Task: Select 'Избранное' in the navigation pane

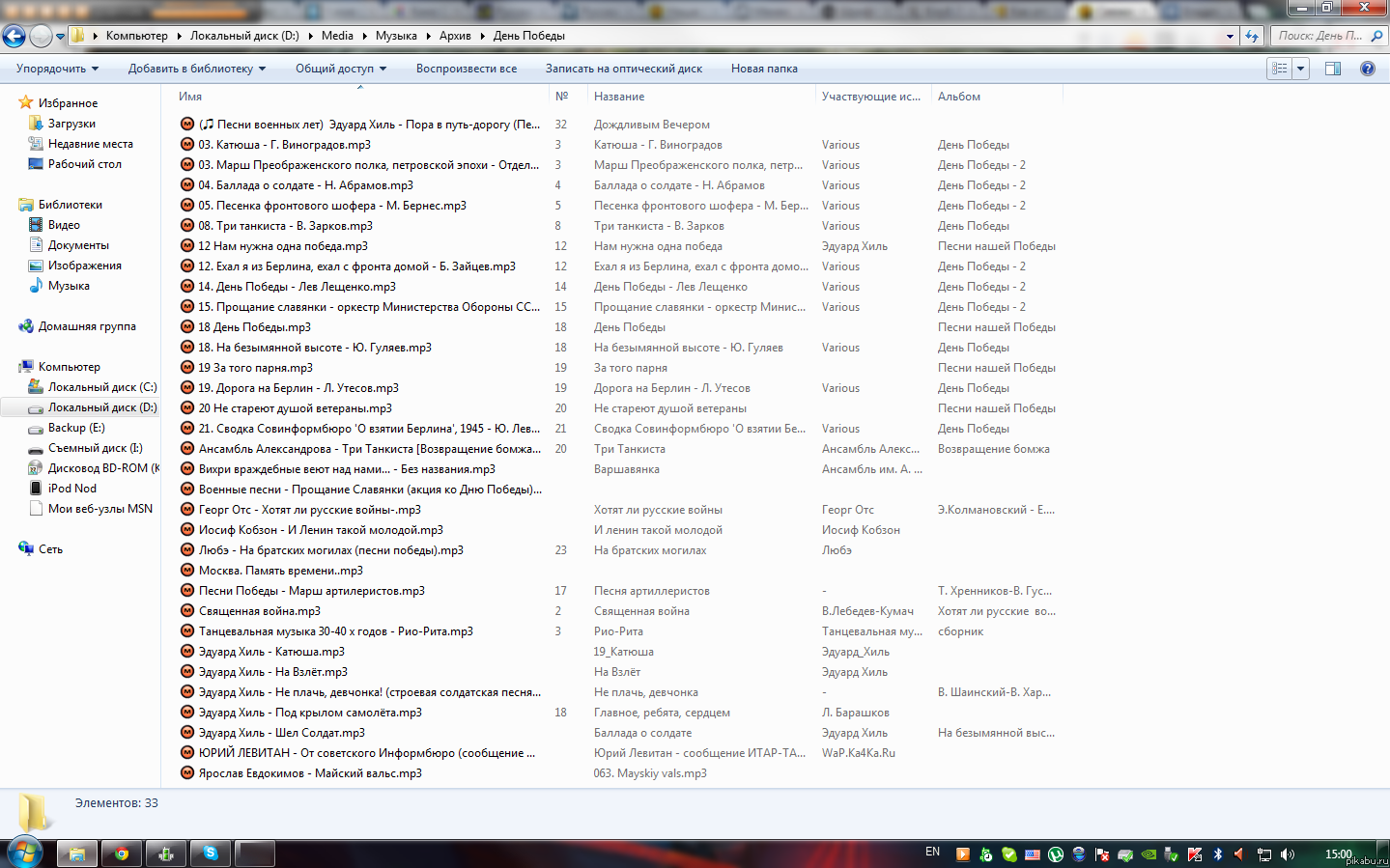Action: 68,103
